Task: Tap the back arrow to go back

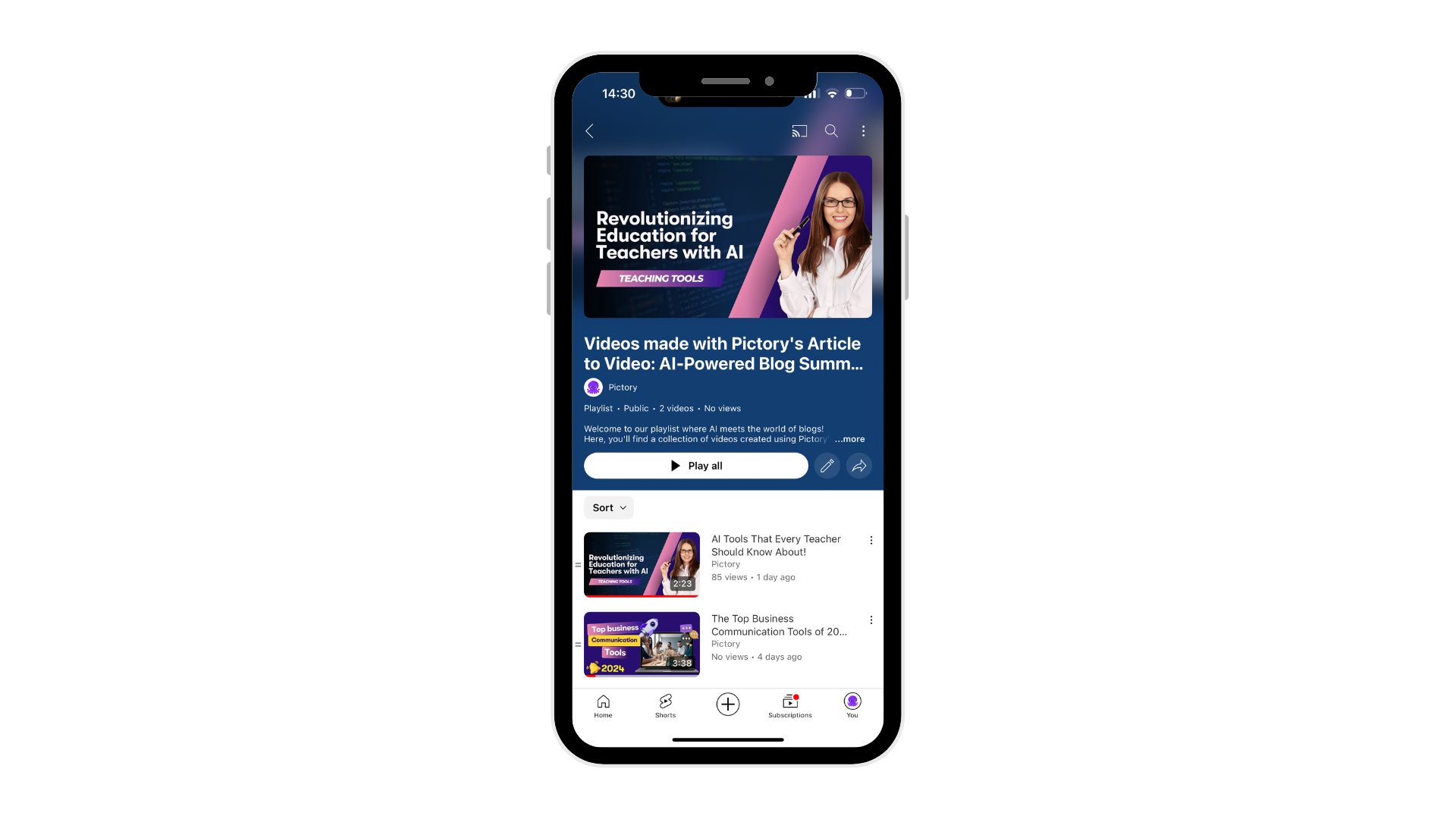Action: coord(590,130)
